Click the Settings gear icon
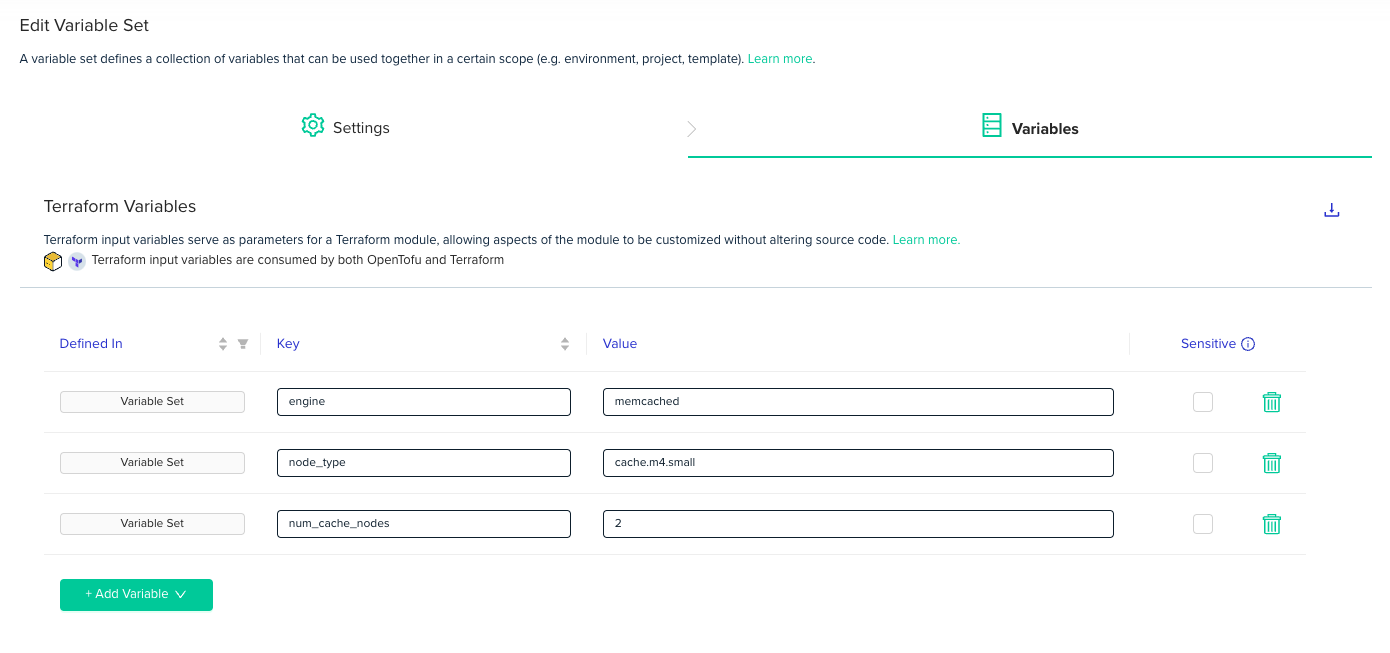Viewport: 1390px width, 653px height. 313,126
